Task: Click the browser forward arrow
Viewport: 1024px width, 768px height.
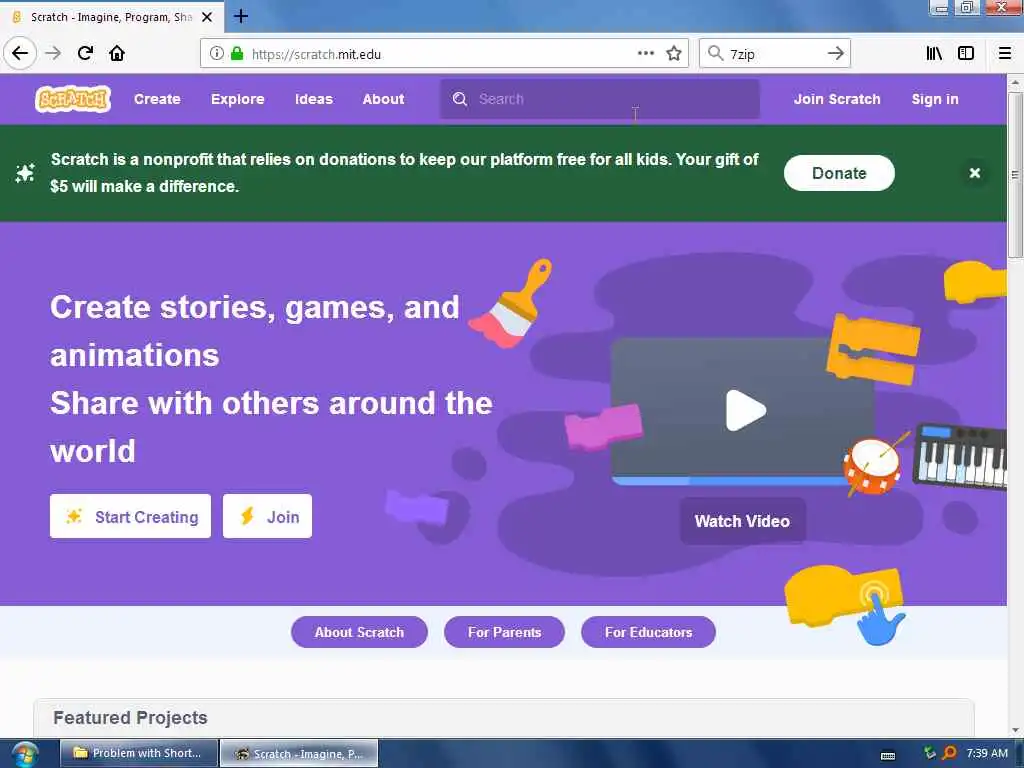Action: (x=53, y=53)
